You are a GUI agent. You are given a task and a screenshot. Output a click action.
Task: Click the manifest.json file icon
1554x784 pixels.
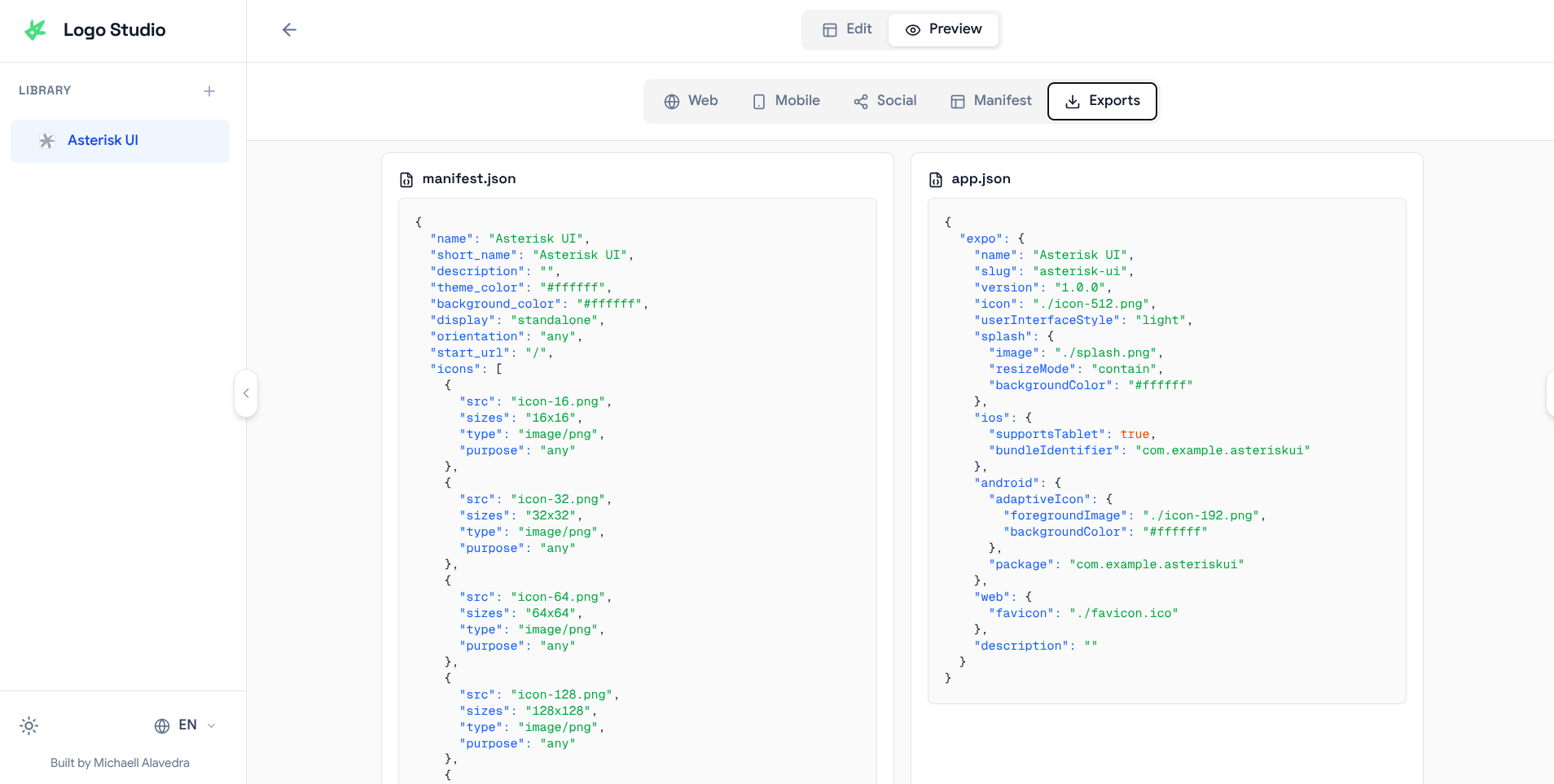click(x=406, y=179)
